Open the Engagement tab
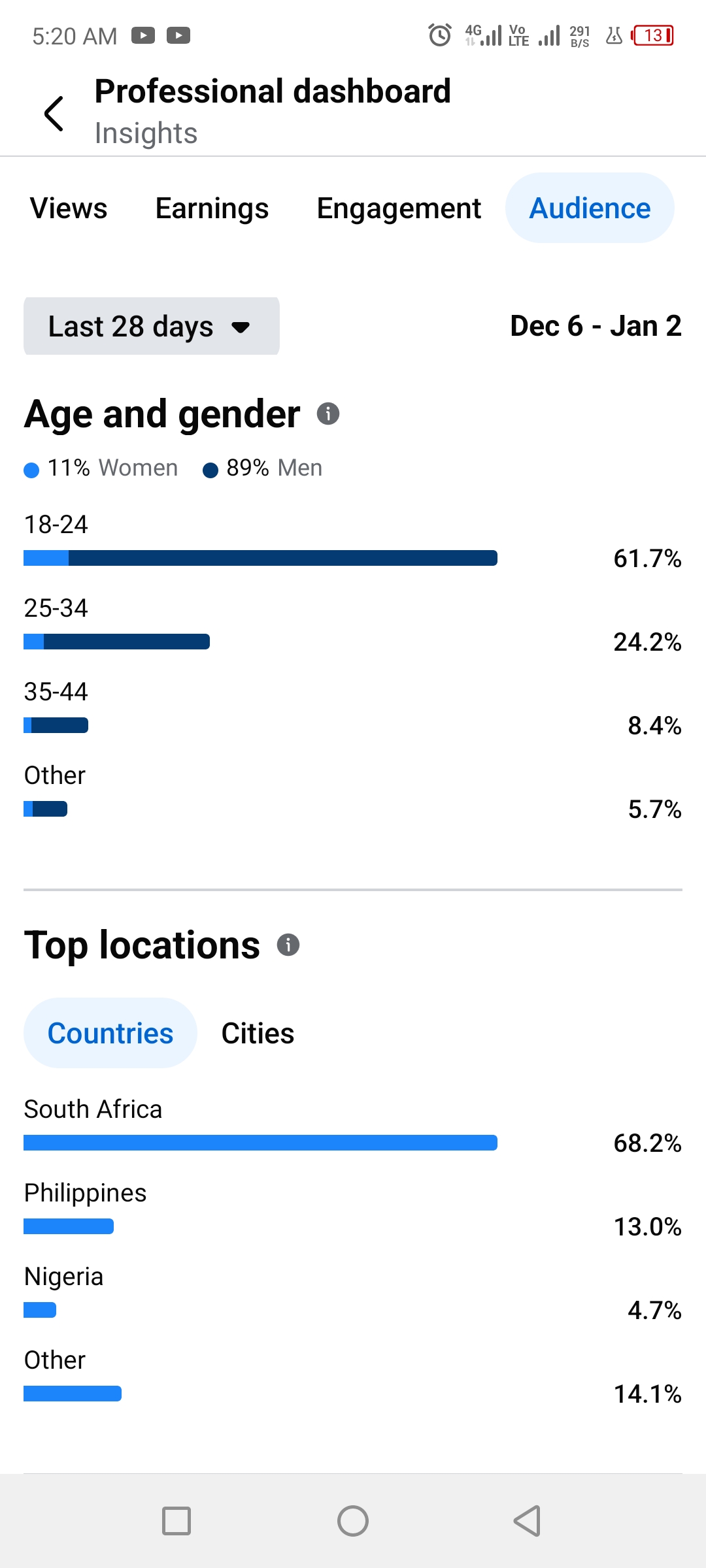706x1568 pixels. pos(399,208)
